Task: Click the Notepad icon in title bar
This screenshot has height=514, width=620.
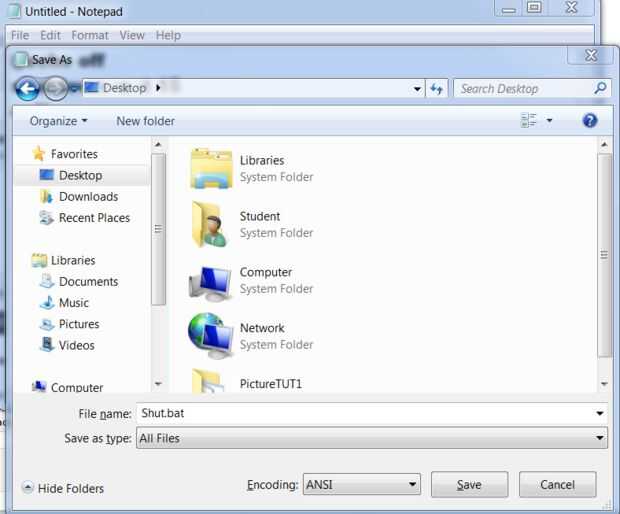Action: pyautogui.click(x=14, y=11)
